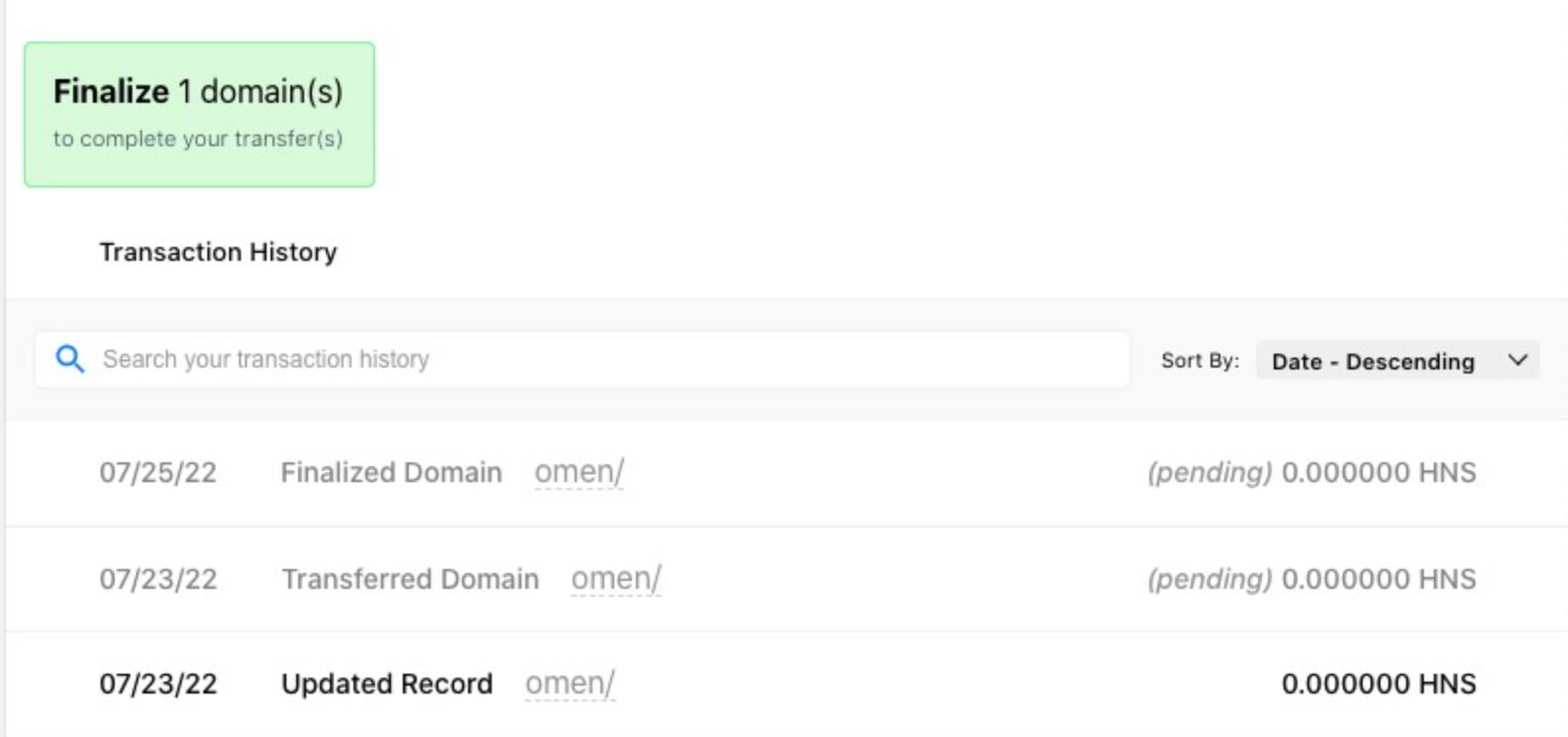This screenshot has height=737, width=1568.
Task: Select the Transferred Domain transaction label
Action: tap(410, 579)
